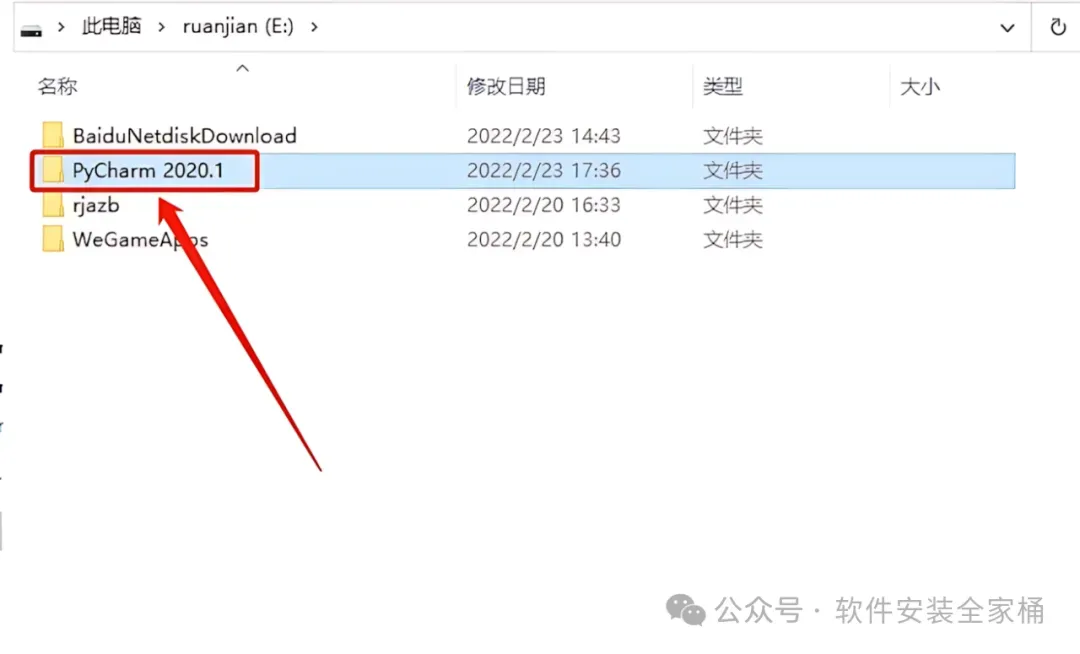Click the sort direction arrow above 名称
Image resolution: width=1080 pixels, height=654 pixels.
click(x=242, y=68)
